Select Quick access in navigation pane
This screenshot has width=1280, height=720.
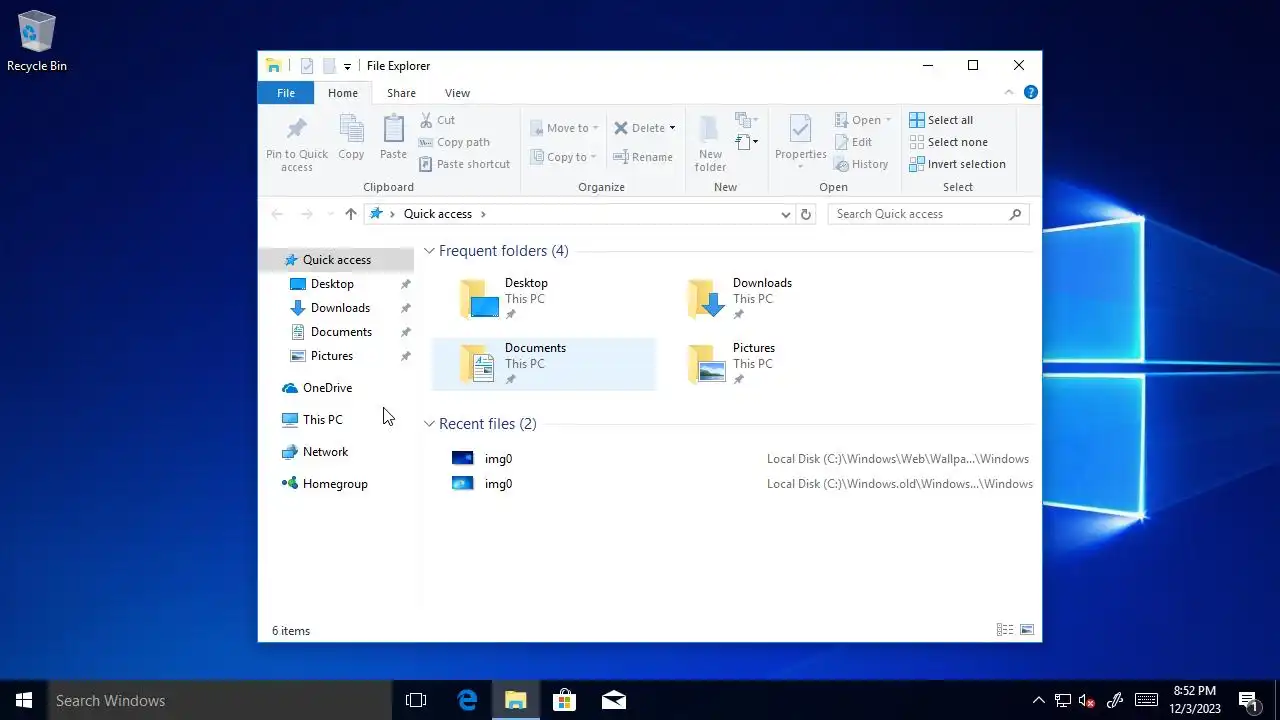(x=337, y=260)
